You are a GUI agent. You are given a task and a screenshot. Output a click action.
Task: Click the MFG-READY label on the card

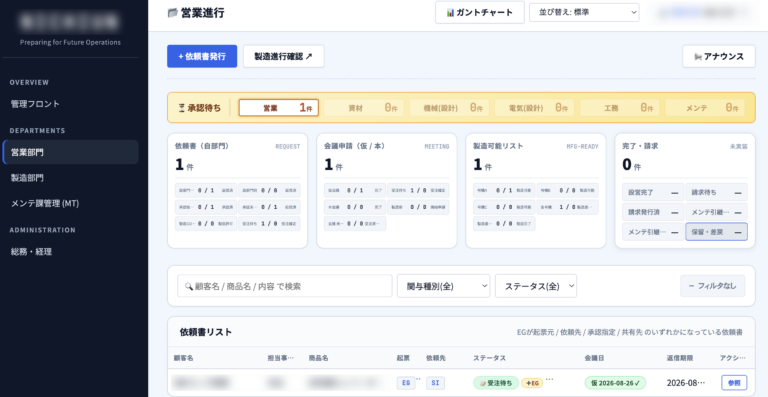click(x=582, y=146)
